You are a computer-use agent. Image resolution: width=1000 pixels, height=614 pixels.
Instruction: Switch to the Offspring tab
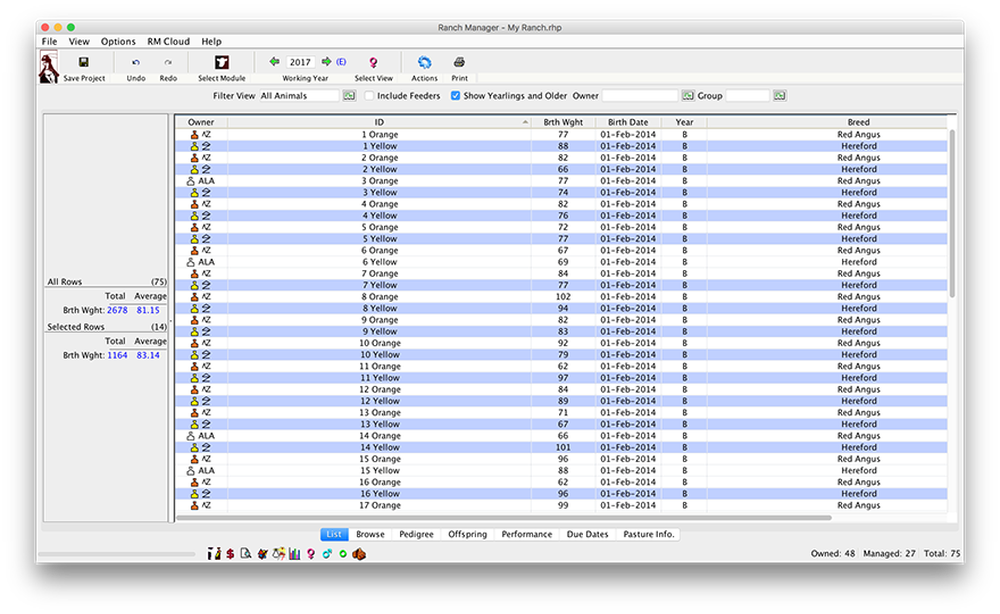(x=467, y=534)
